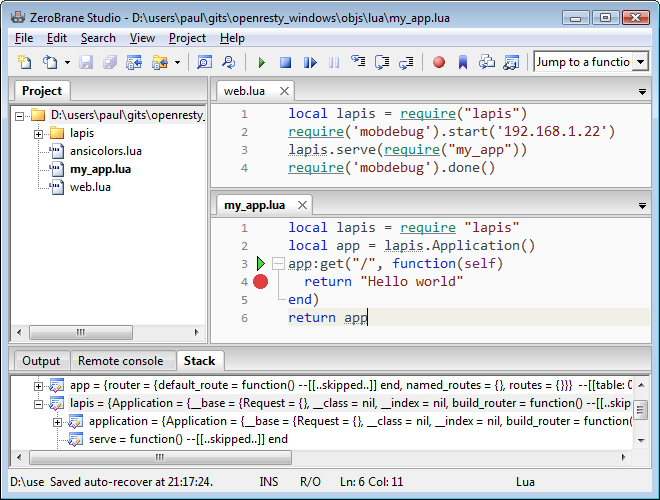Click the Find and Replace toolbar icon
Screen dimensions: 660x500
pyautogui.click(x=229, y=62)
